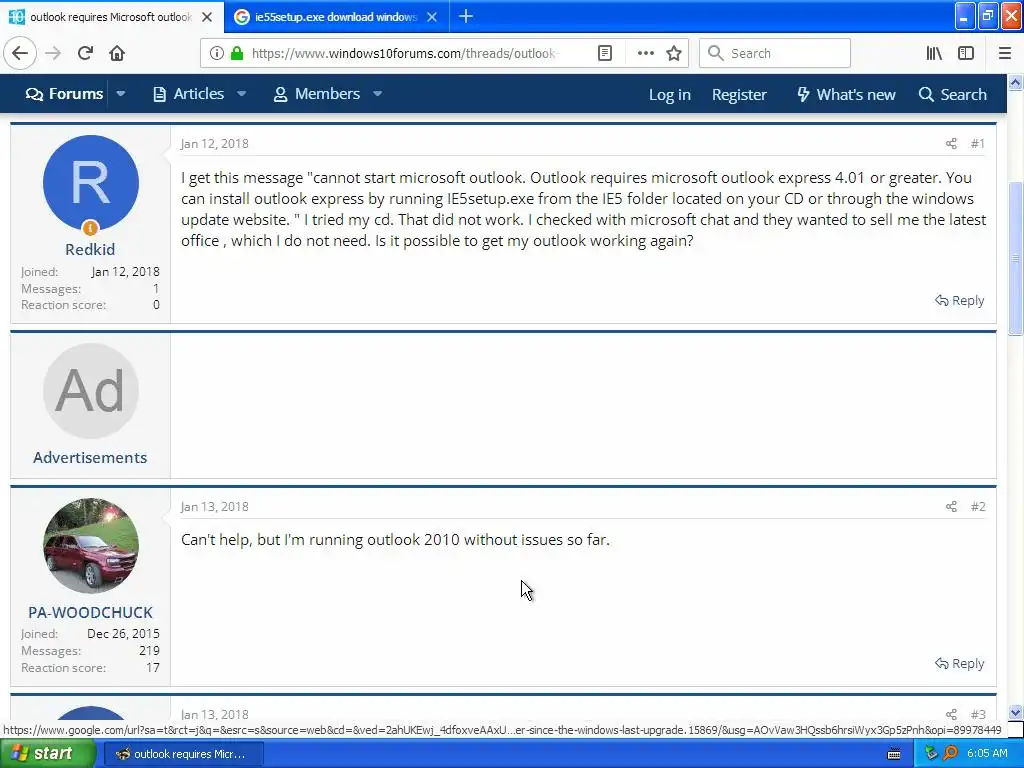Screen dimensions: 1024x768
Task: Click the browser search input field
Action: (775, 53)
